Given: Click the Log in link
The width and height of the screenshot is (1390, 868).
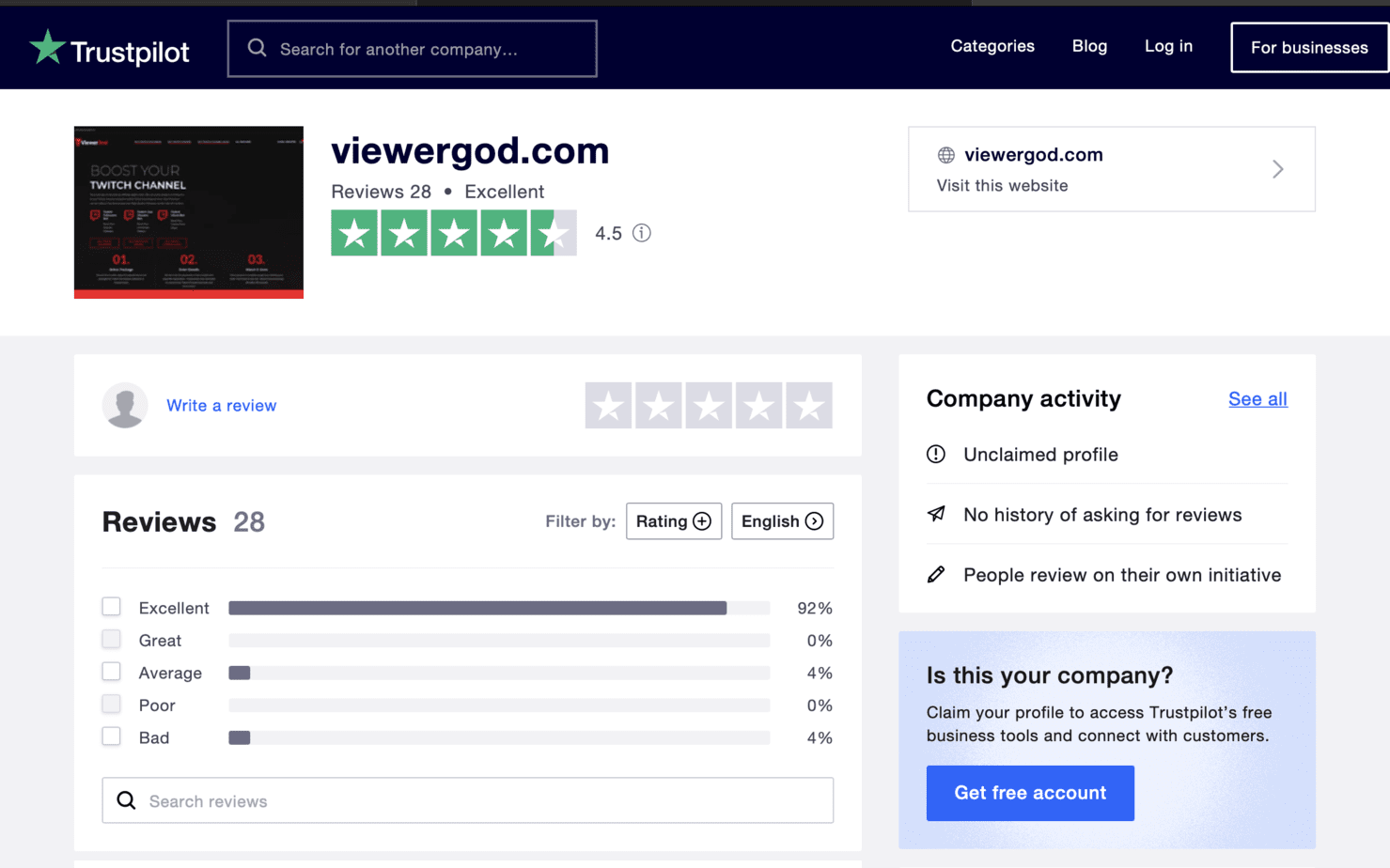Looking at the screenshot, I should 1168,46.
